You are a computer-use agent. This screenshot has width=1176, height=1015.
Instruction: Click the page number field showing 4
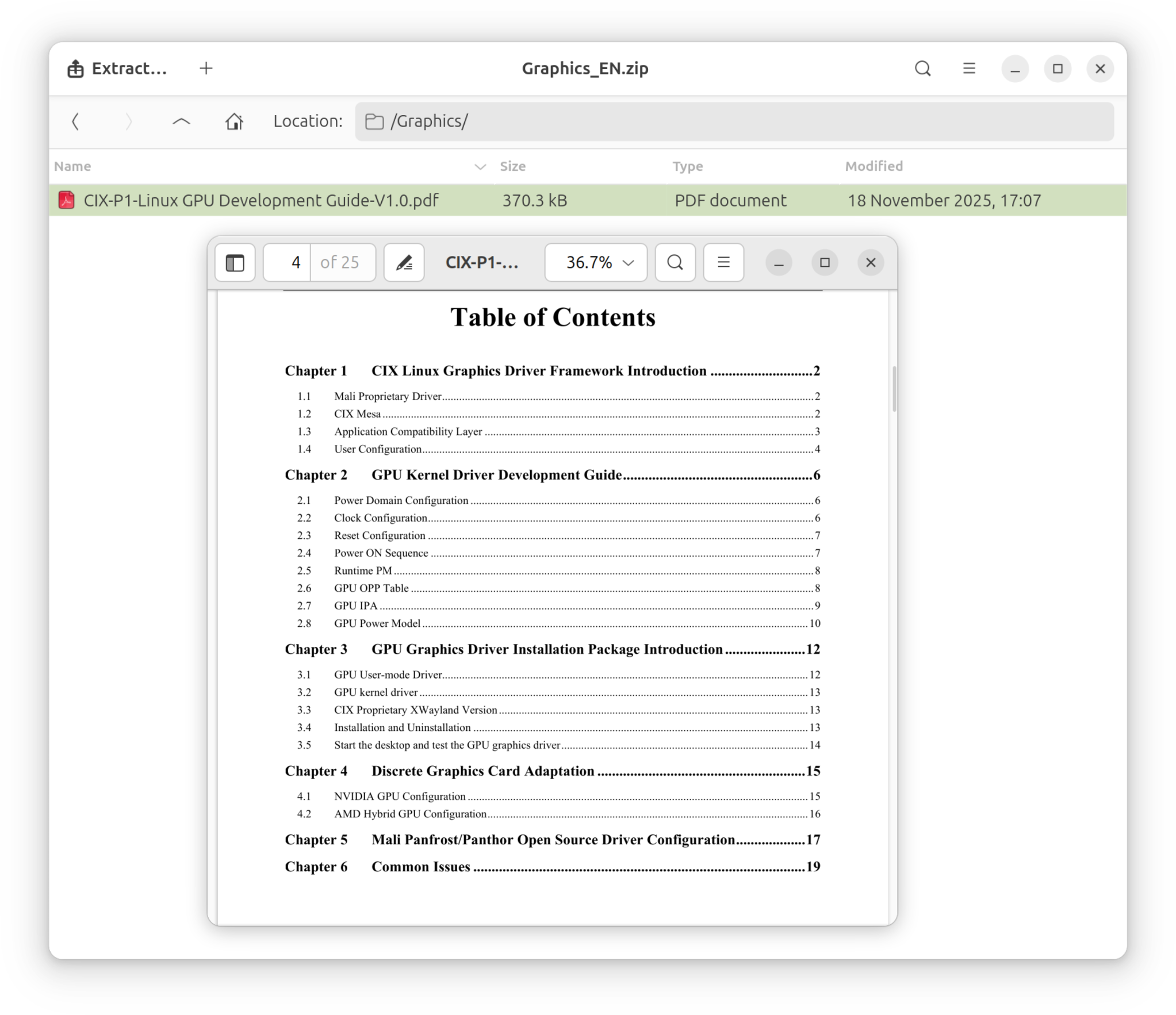(288, 263)
